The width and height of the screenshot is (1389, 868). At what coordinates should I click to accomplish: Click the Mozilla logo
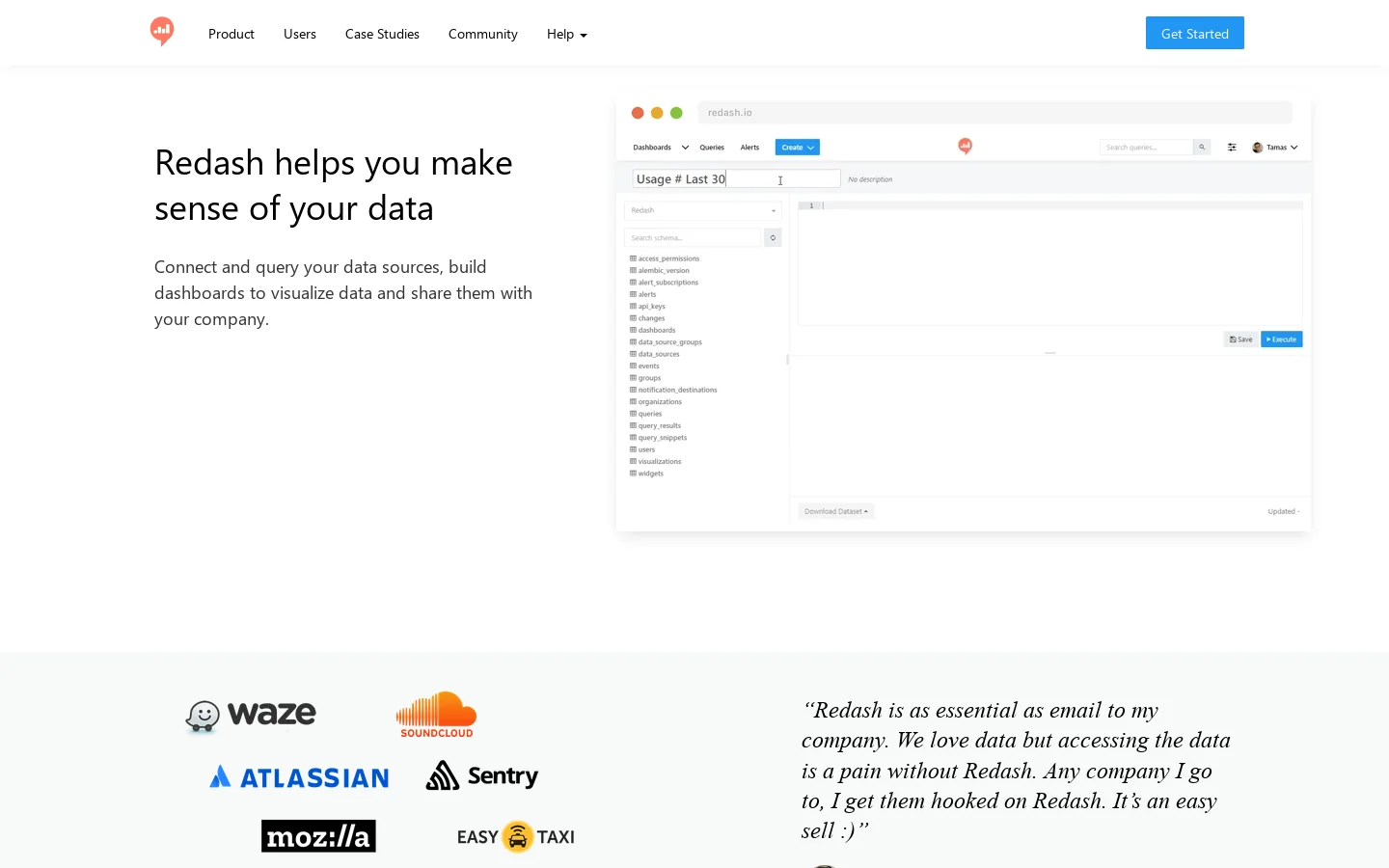coord(318,836)
